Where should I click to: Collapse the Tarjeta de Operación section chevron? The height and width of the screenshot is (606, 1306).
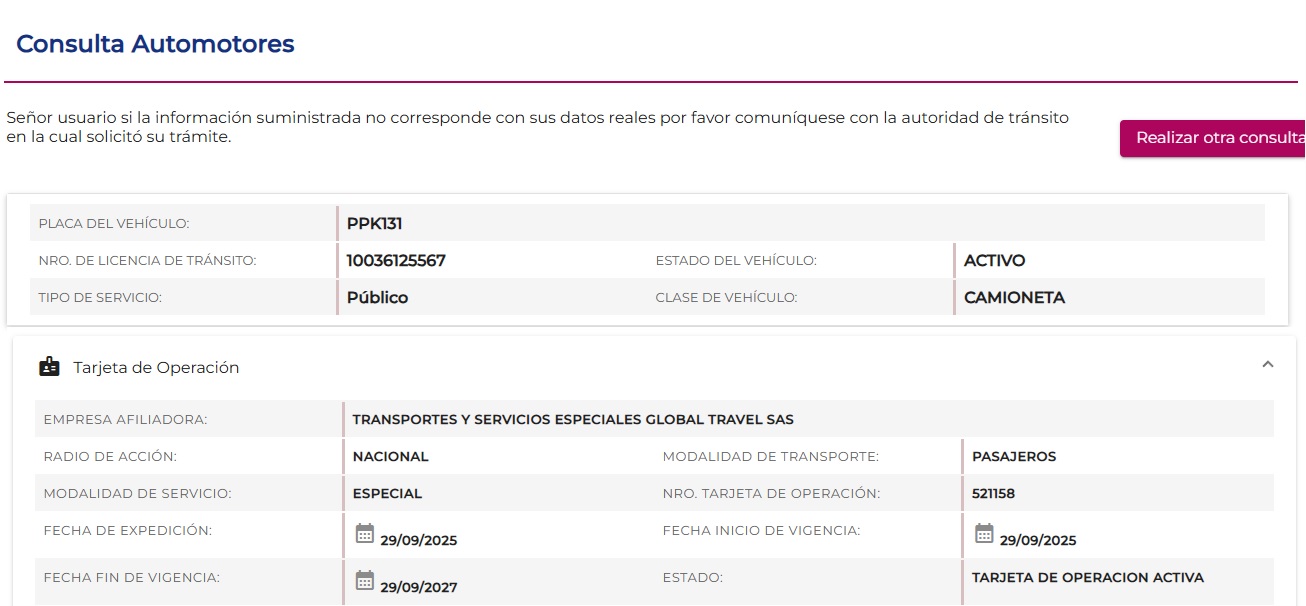point(1267,365)
